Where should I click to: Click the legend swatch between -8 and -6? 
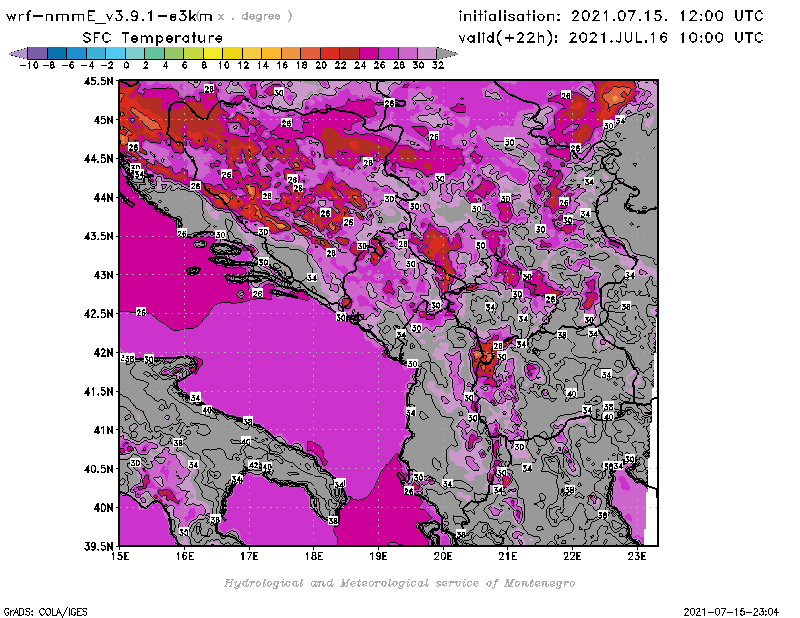[x=57, y=53]
